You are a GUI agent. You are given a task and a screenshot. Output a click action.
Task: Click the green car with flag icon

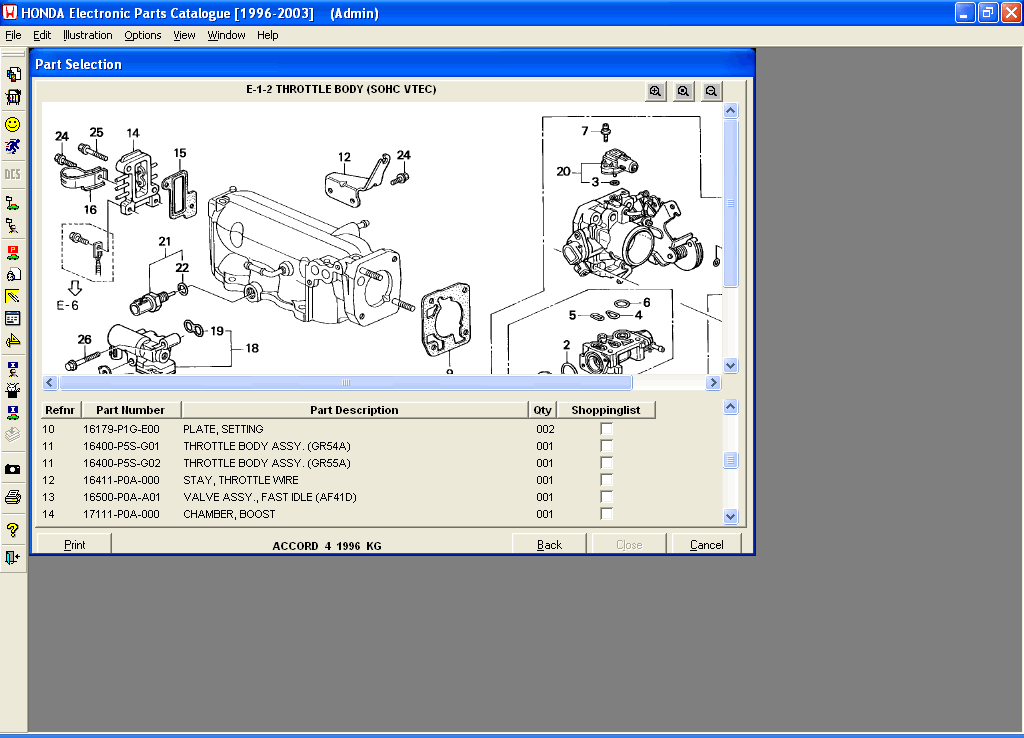pos(13,204)
